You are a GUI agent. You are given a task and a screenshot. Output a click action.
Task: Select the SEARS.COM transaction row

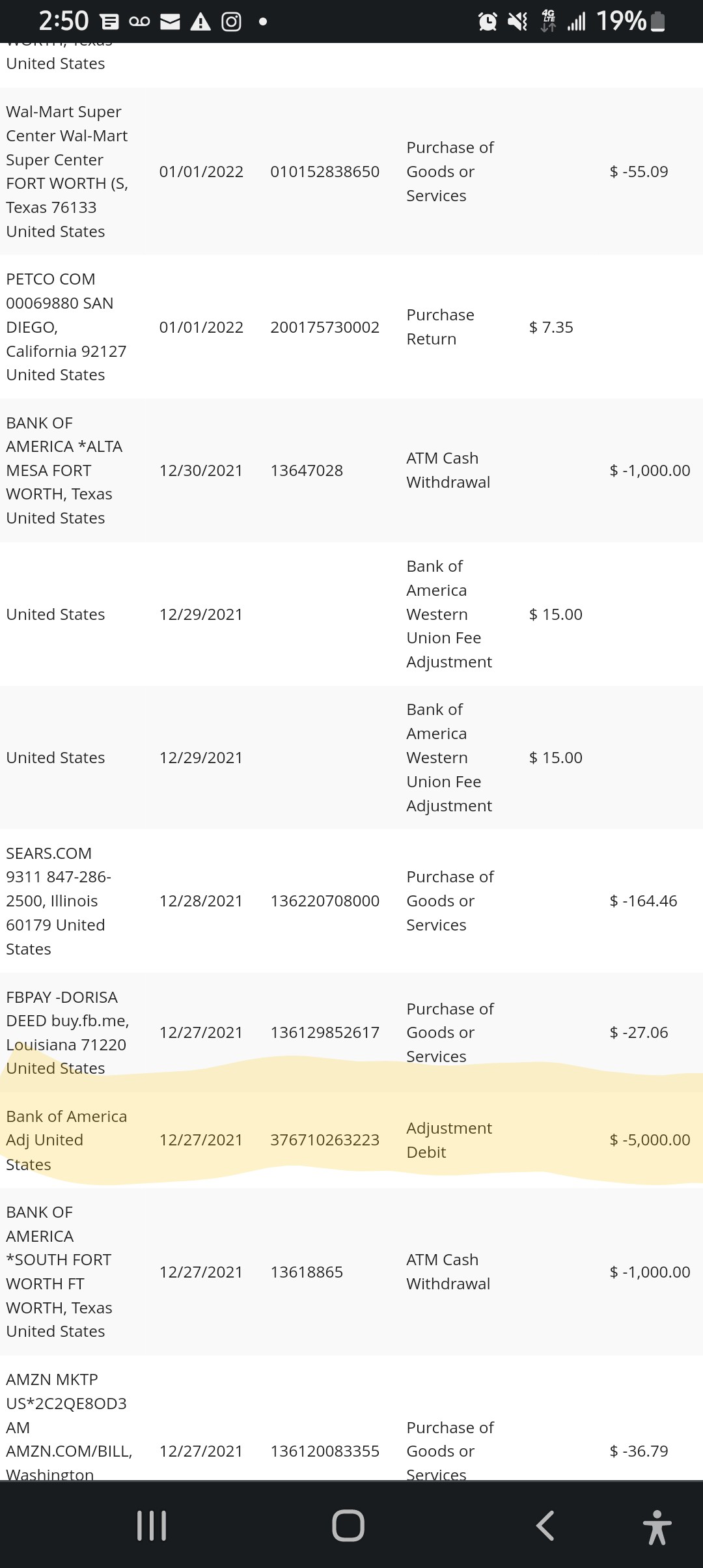[351, 901]
